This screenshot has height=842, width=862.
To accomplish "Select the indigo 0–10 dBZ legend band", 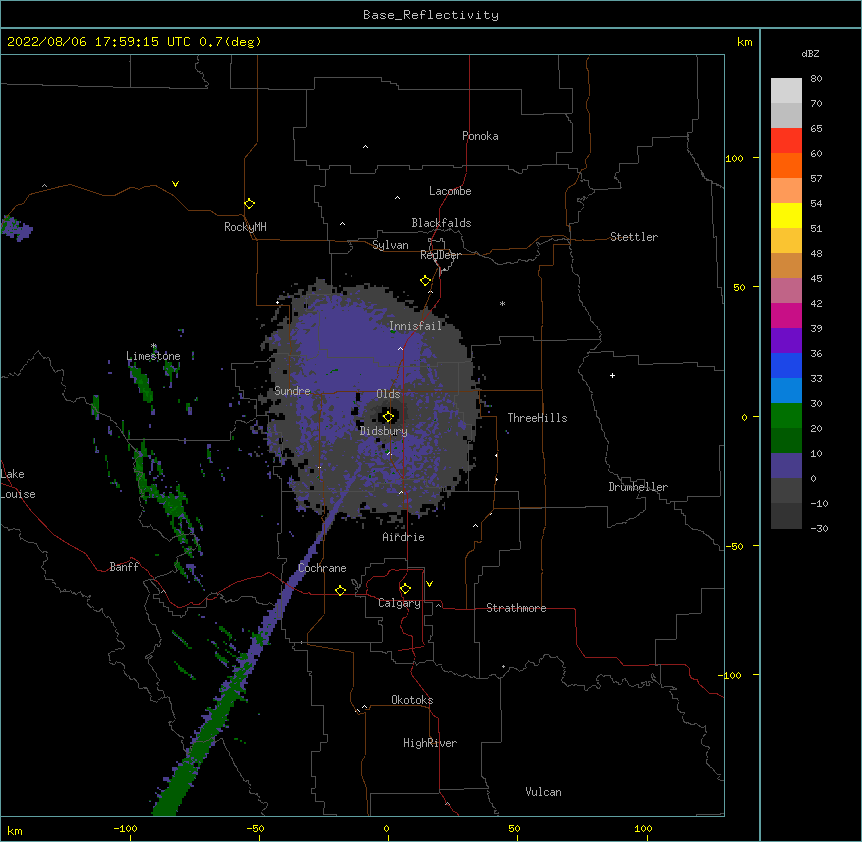I will pyautogui.click(x=786, y=466).
